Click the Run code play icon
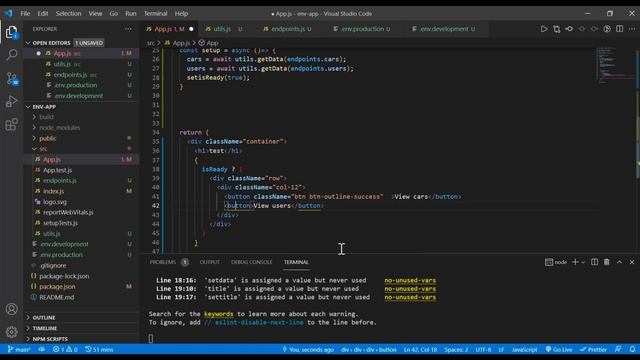 point(544,29)
